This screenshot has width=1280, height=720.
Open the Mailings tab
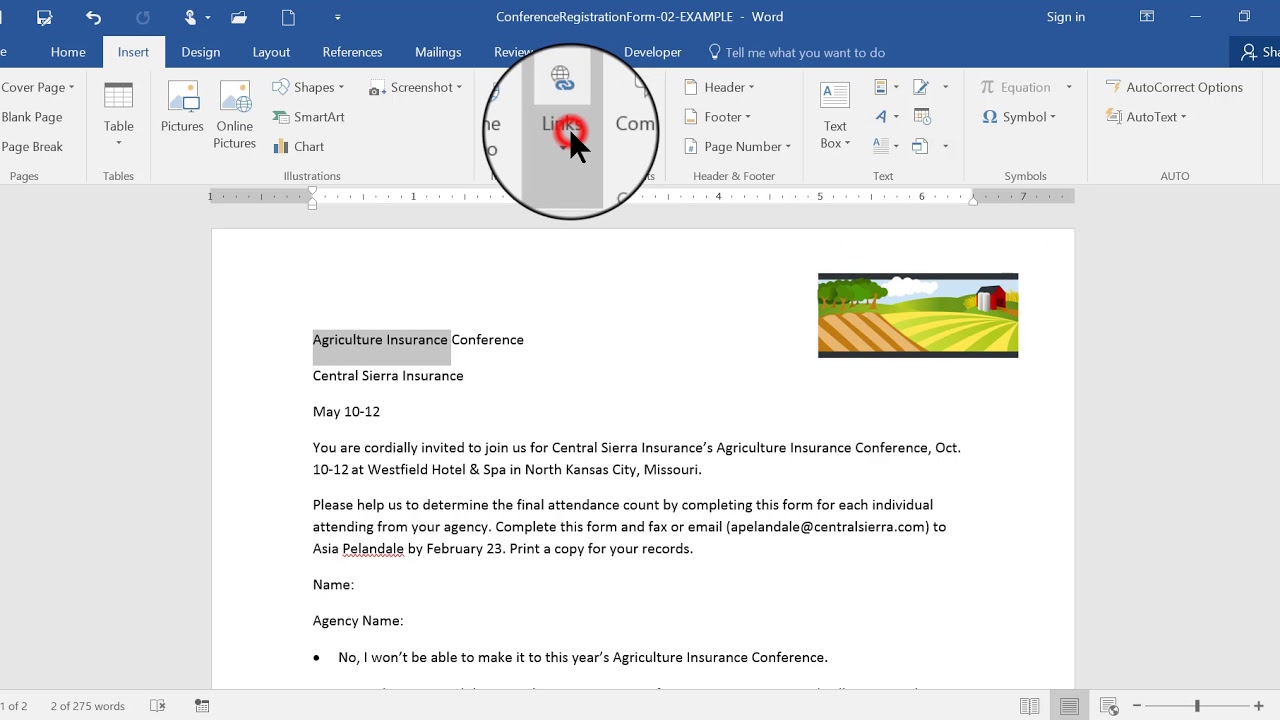click(x=438, y=52)
